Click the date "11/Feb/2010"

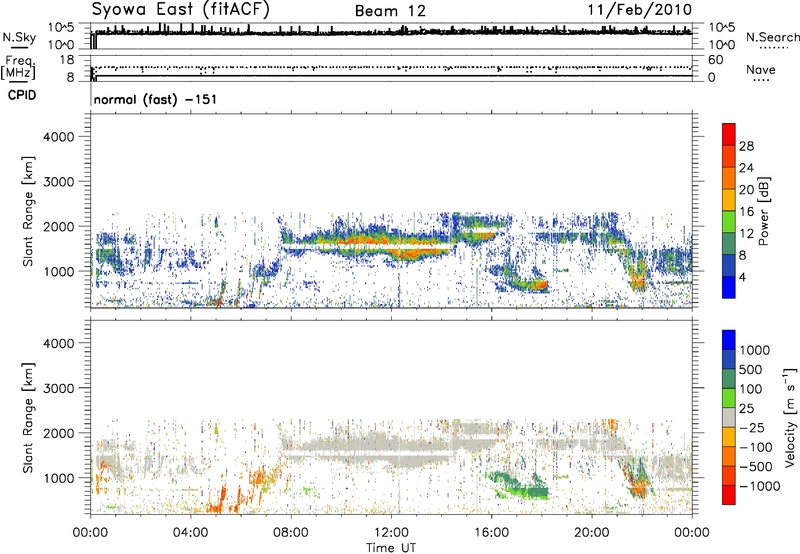pos(640,10)
